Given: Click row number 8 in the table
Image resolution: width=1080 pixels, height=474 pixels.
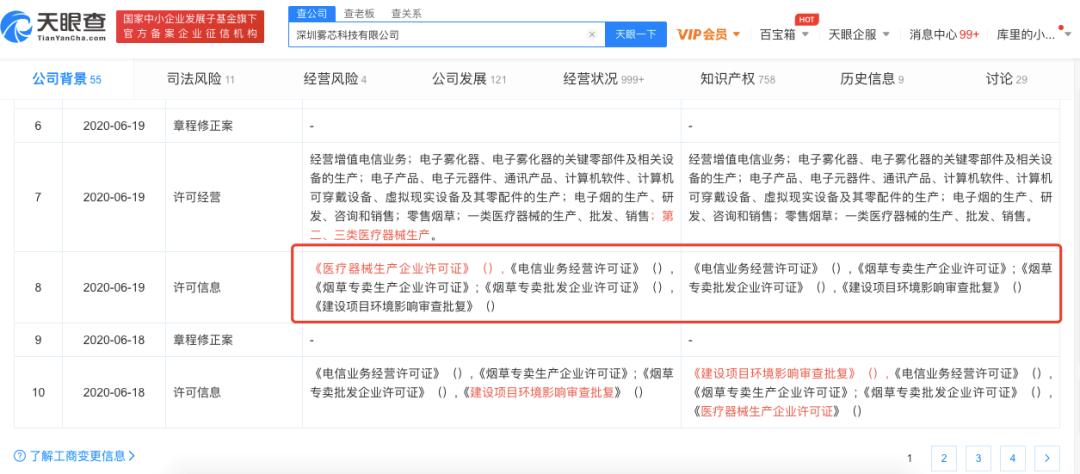Looking at the screenshot, I should click(38, 287).
